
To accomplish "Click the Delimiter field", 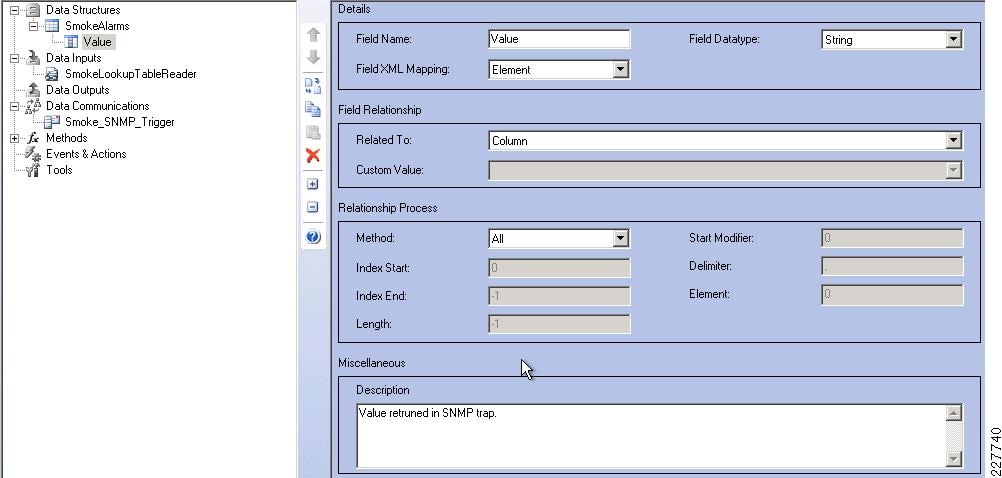I will point(892,266).
